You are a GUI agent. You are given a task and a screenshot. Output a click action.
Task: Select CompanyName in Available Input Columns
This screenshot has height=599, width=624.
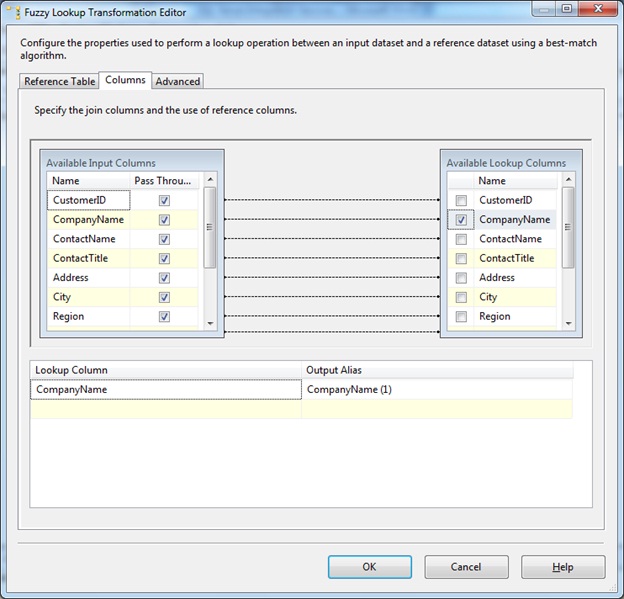88,220
